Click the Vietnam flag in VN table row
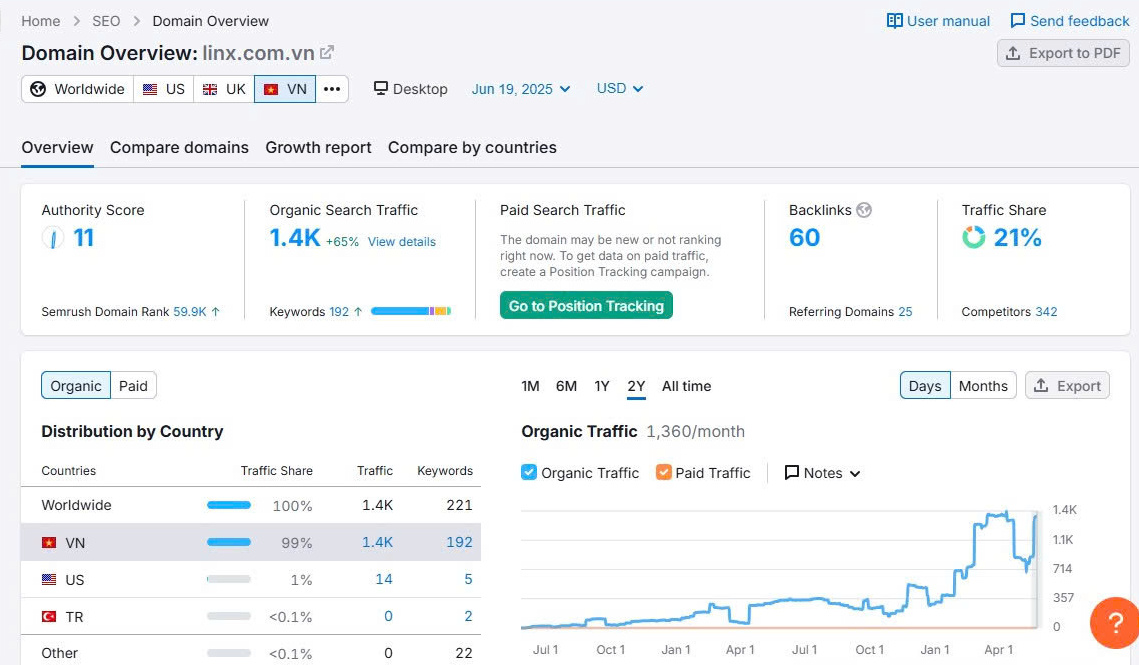Image resolution: width=1139 pixels, height=665 pixels. [49, 543]
